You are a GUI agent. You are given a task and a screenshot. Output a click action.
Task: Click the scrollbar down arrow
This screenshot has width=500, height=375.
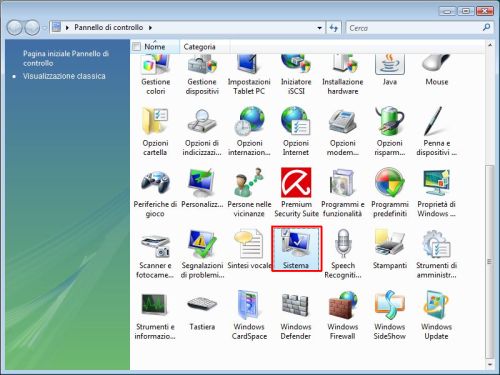point(489,365)
